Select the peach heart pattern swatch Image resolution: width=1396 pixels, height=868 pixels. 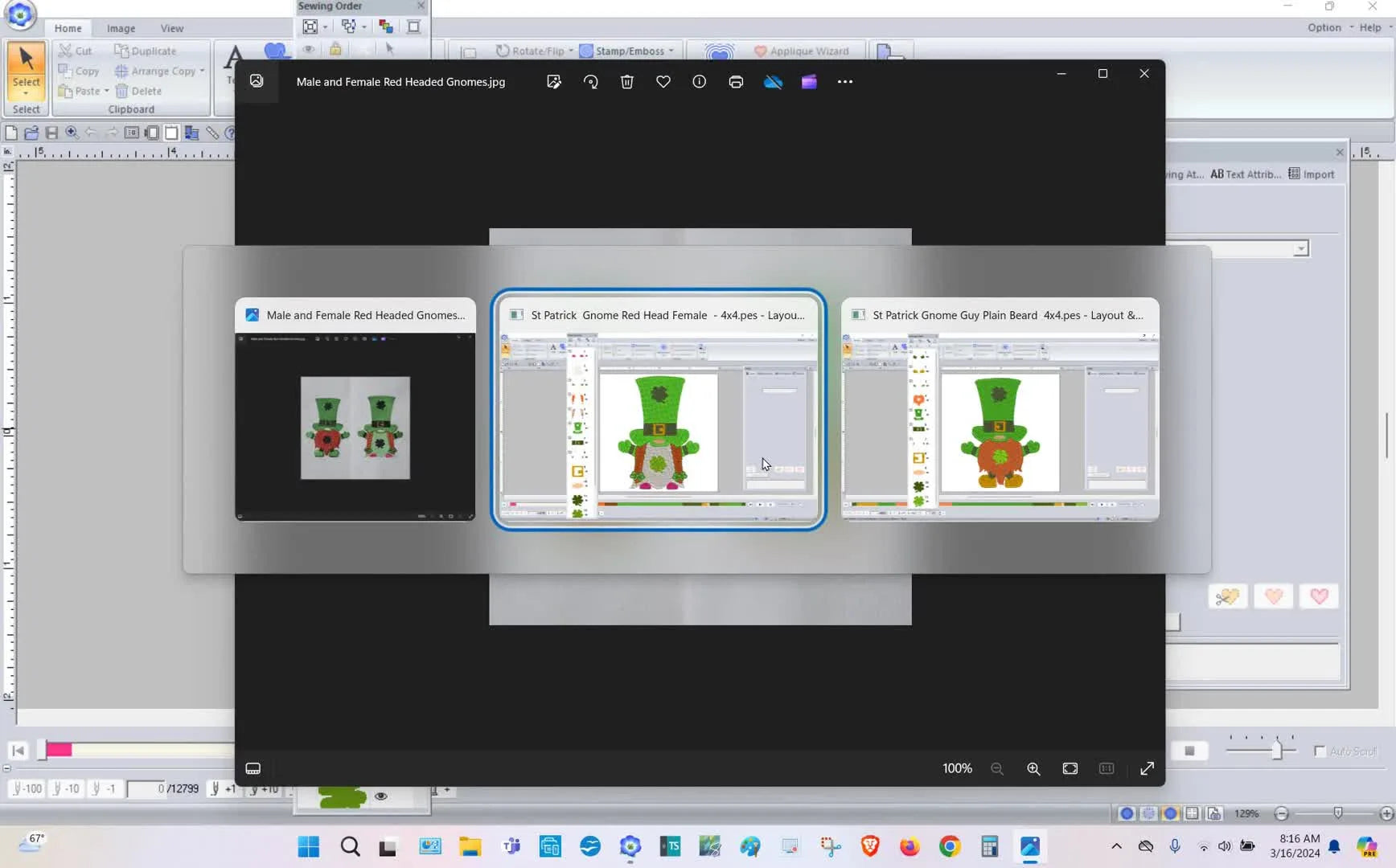(x=1273, y=596)
